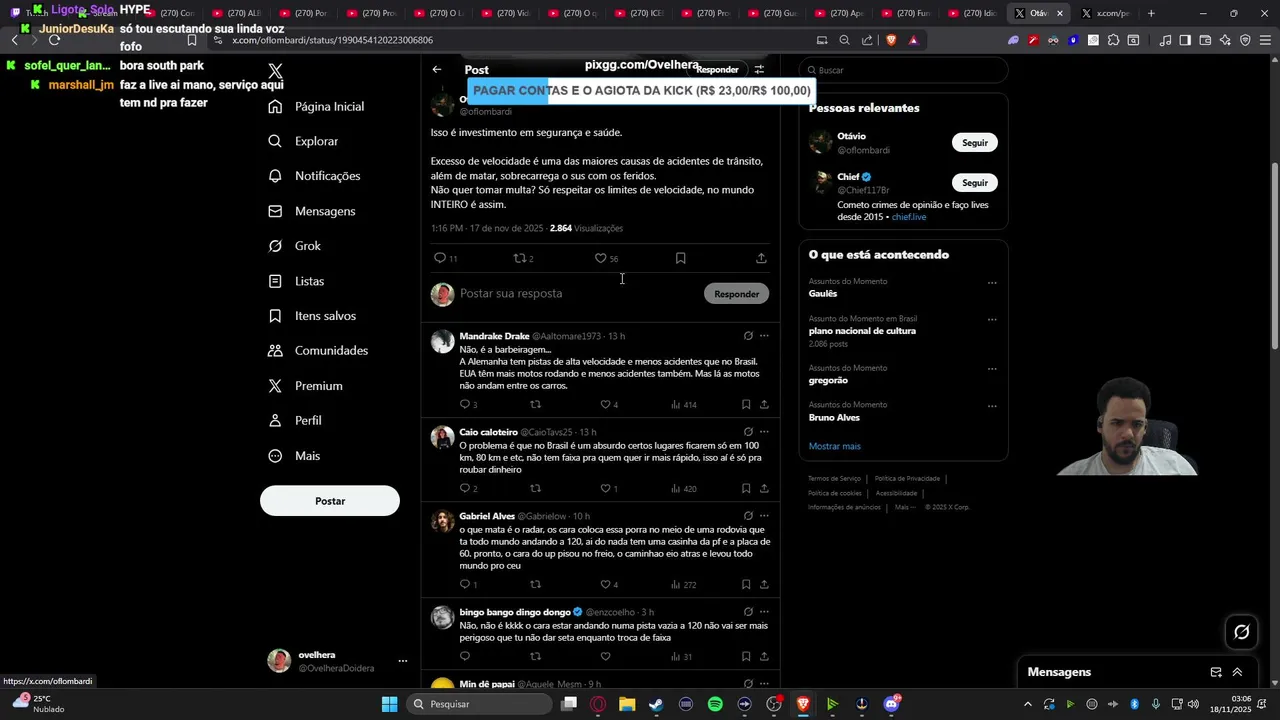Click the Brave Shields icon in address bar
1280x720 pixels.
(x=891, y=40)
